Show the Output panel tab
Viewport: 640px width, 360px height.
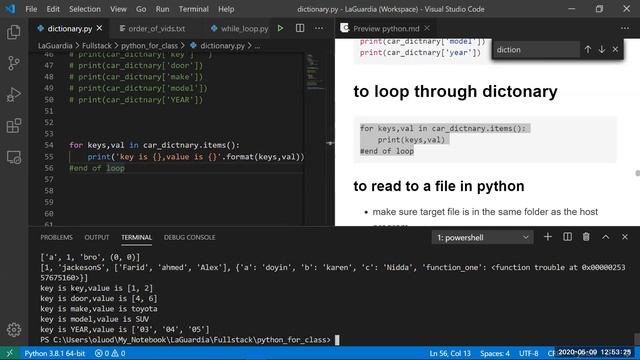(x=97, y=237)
